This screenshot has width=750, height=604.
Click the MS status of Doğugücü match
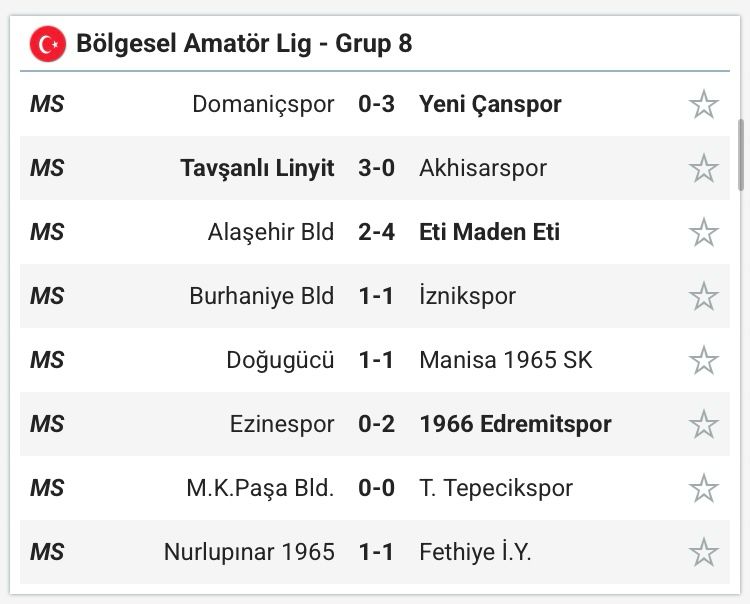coord(47,360)
